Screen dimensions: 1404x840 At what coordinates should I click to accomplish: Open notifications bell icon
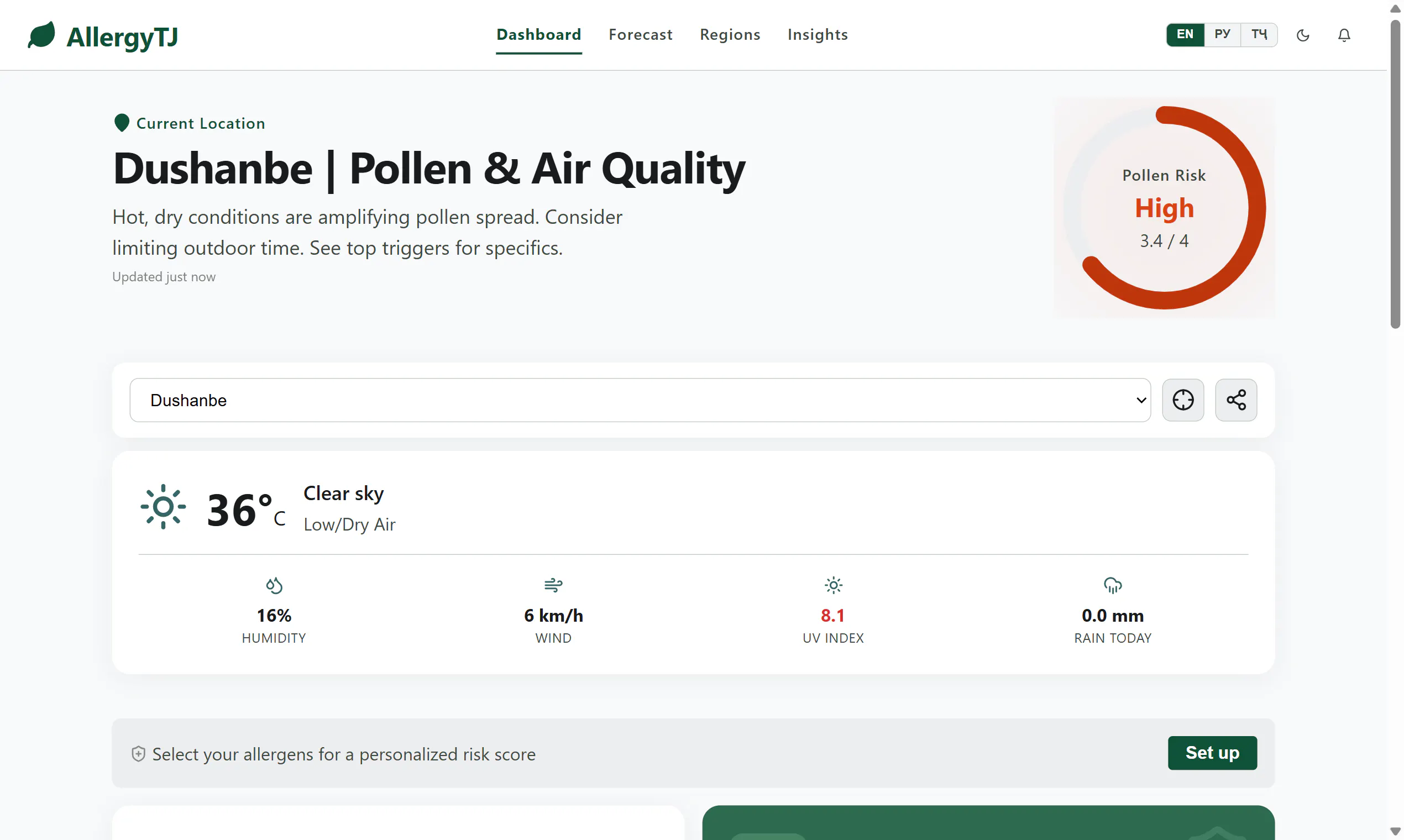tap(1344, 35)
